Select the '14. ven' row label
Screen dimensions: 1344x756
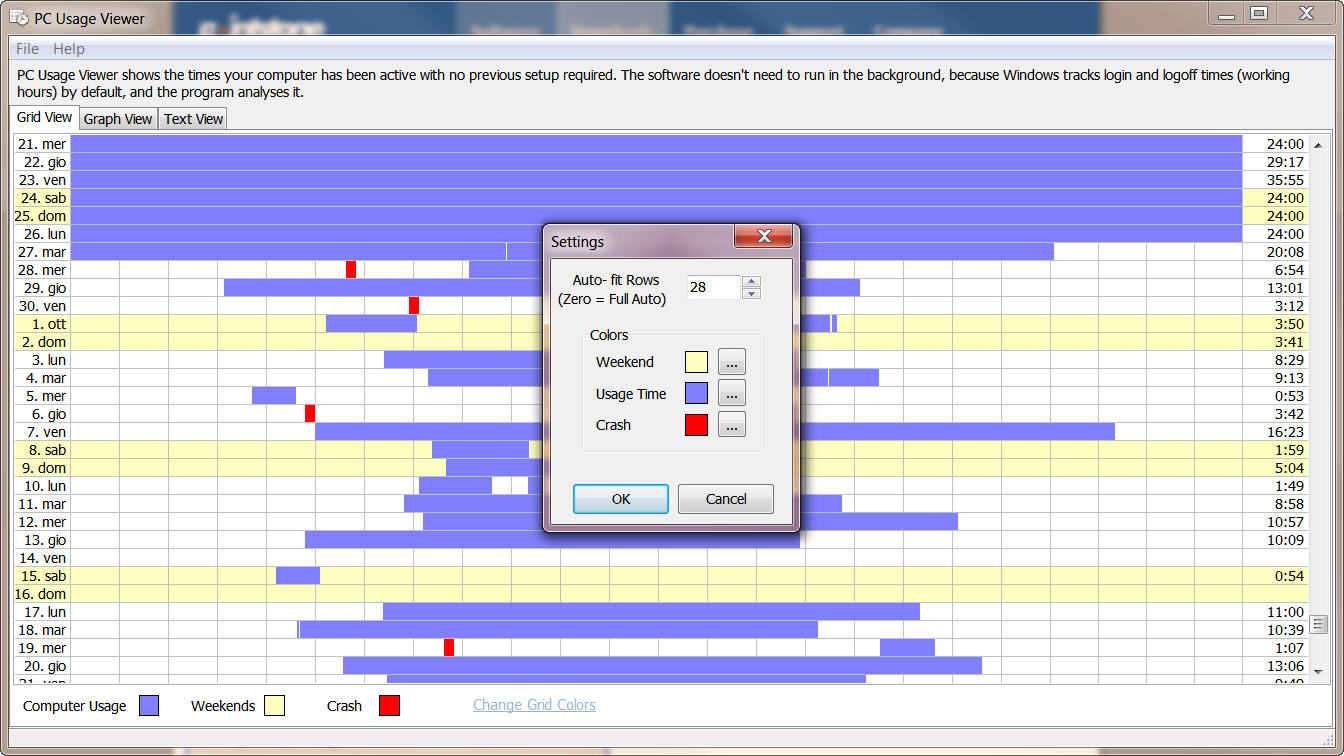point(42,558)
